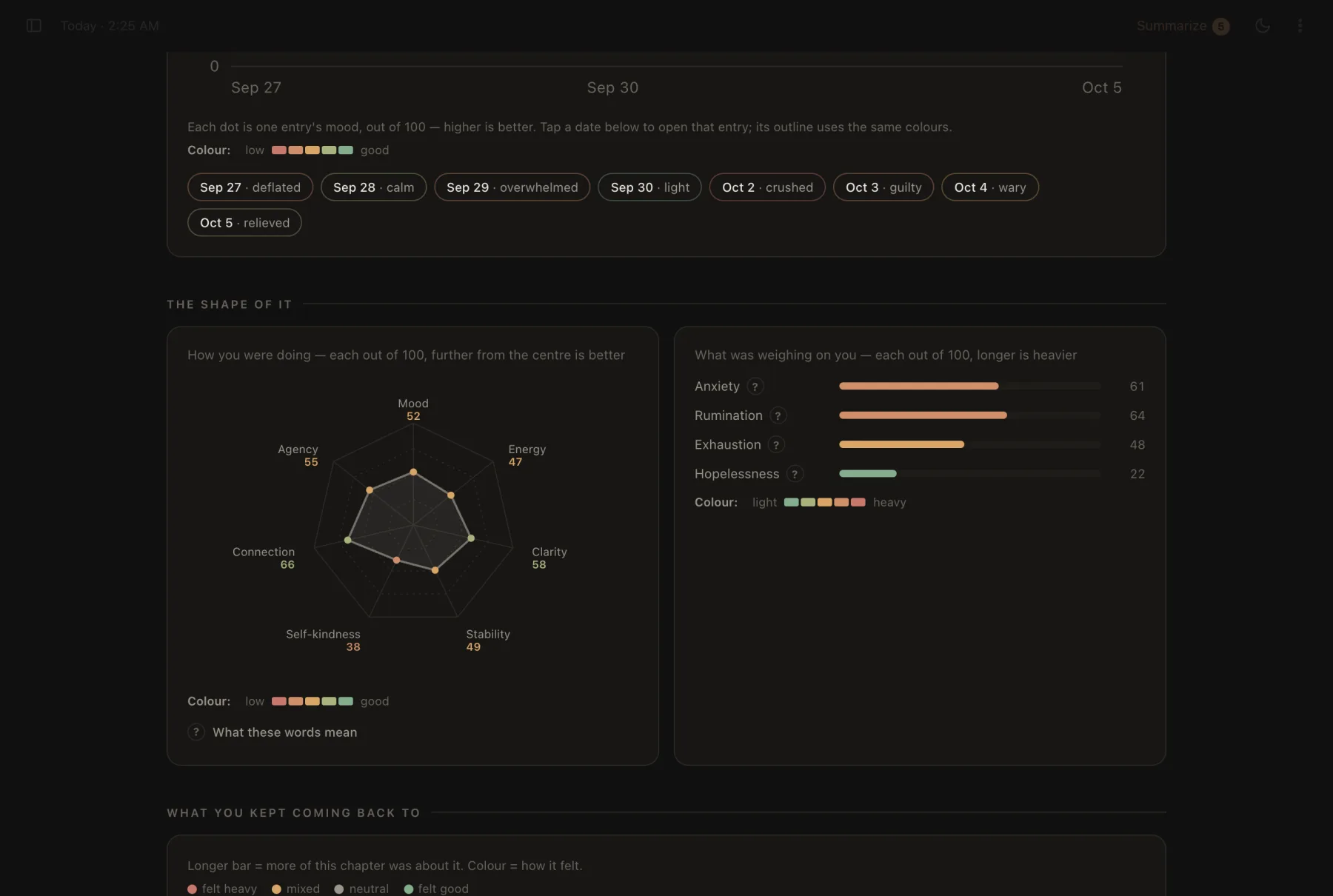Click the Exhaustion bar at 48

click(x=901, y=444)
